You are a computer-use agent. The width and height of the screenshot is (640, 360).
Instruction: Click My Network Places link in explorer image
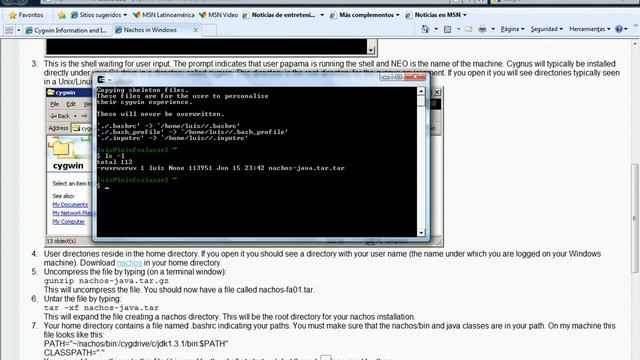[x=73, y=213]
